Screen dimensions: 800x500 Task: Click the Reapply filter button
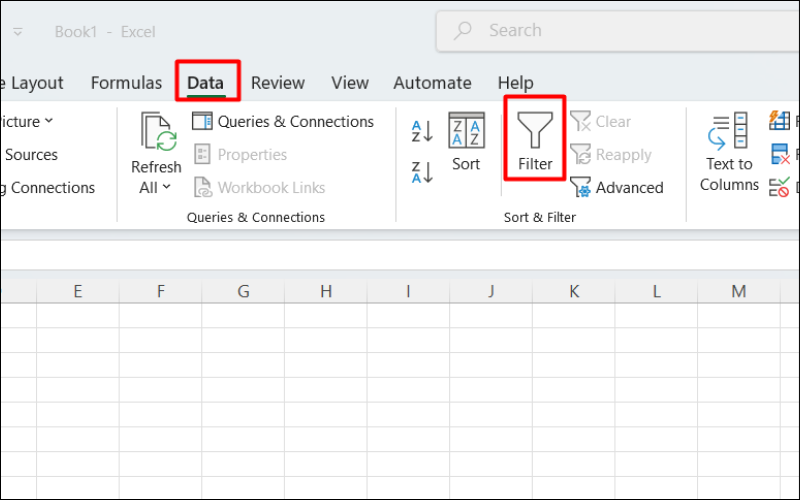[x=611, y=155]
